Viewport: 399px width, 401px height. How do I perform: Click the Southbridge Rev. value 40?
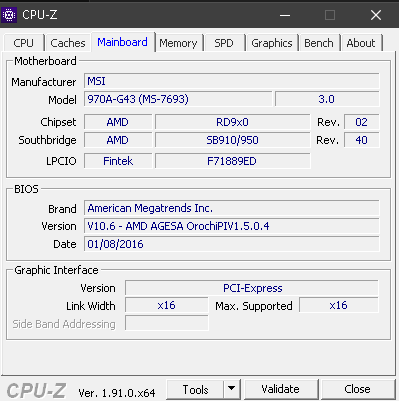[x=362, y=140]
